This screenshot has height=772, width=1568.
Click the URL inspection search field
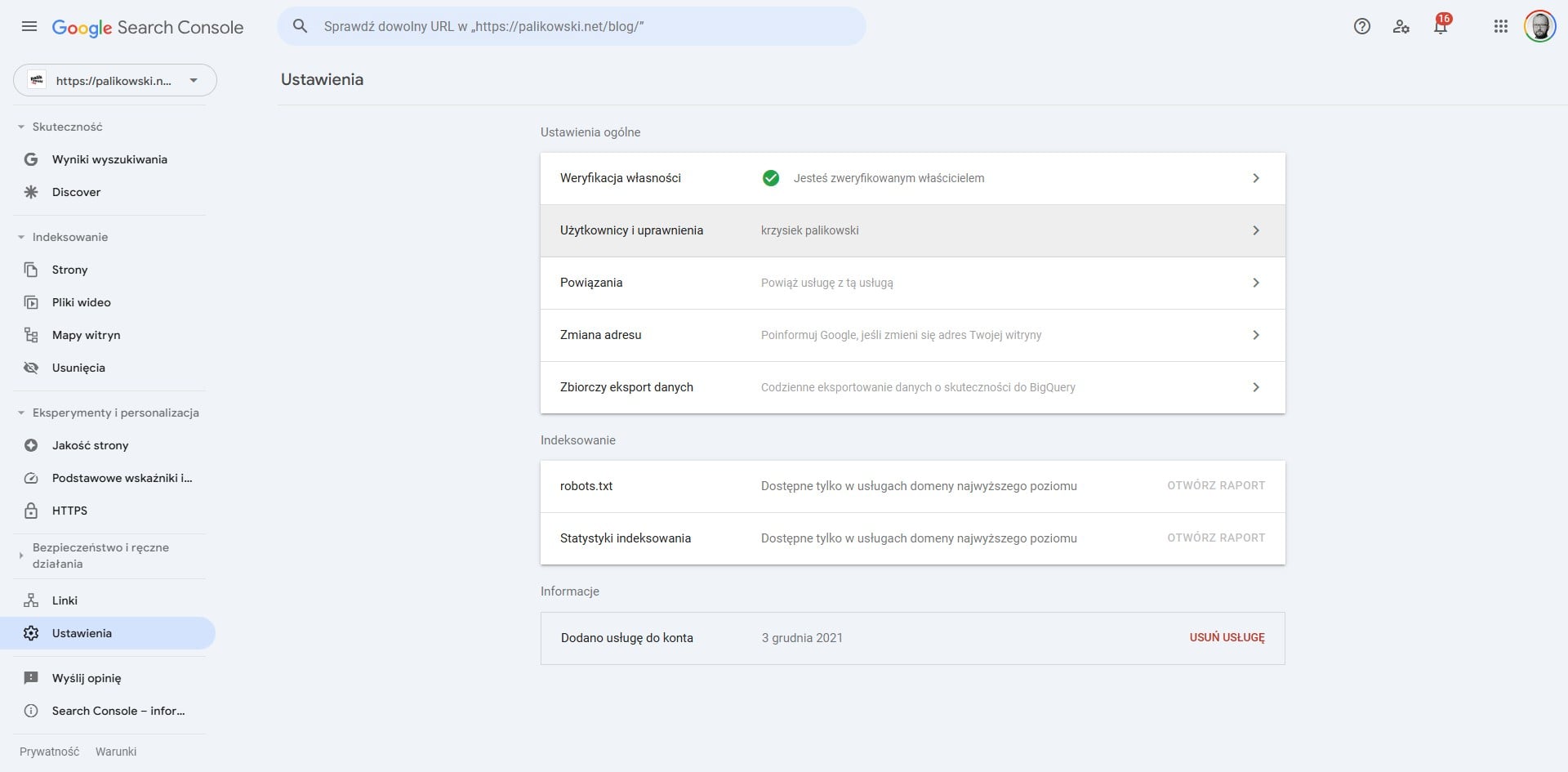[x=572, y=25]
